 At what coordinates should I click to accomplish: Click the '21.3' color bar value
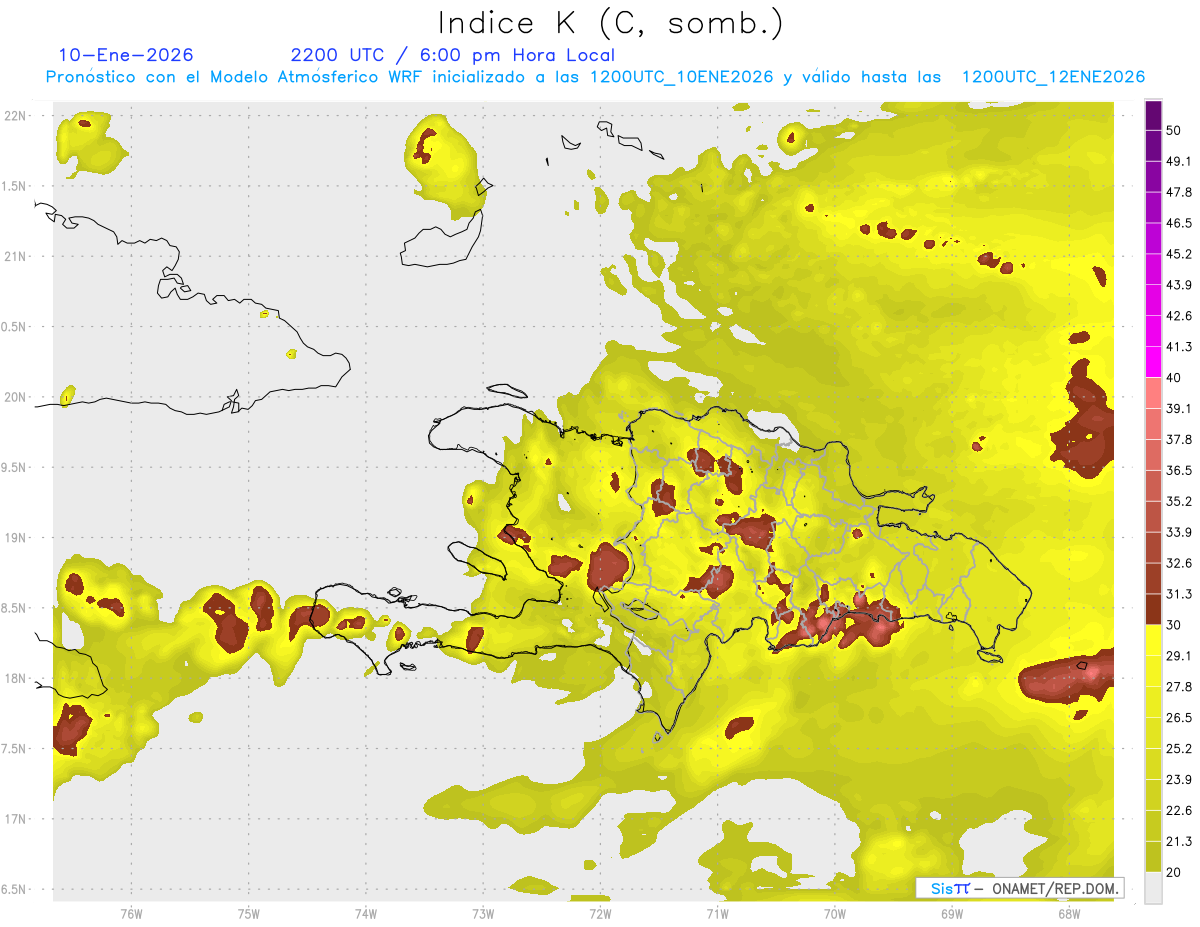[x=1179, y=841]
